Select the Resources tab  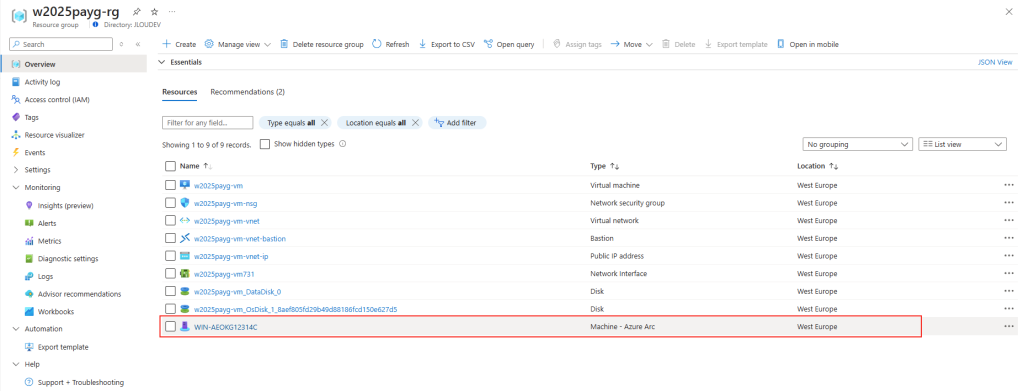click(180, 92)
